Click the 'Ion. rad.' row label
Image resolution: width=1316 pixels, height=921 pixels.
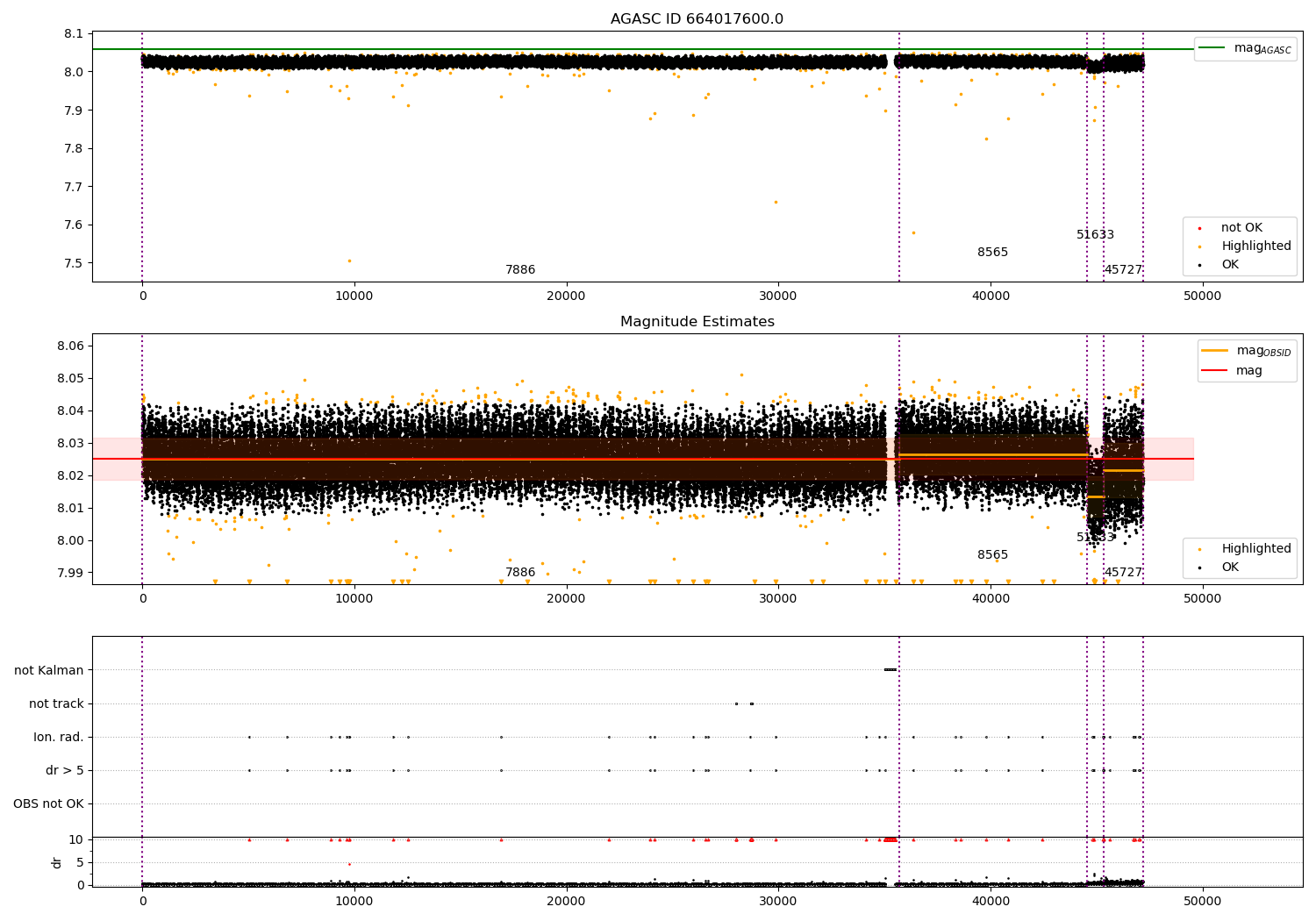(x=59, y=737)
